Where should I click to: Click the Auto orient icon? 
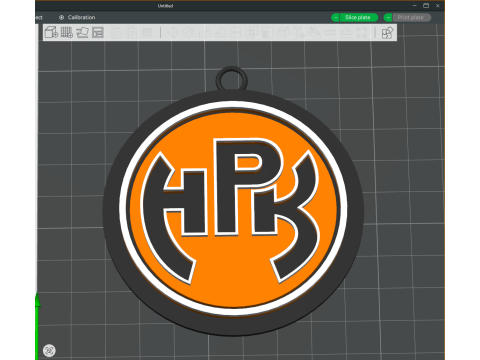point(82,32)
